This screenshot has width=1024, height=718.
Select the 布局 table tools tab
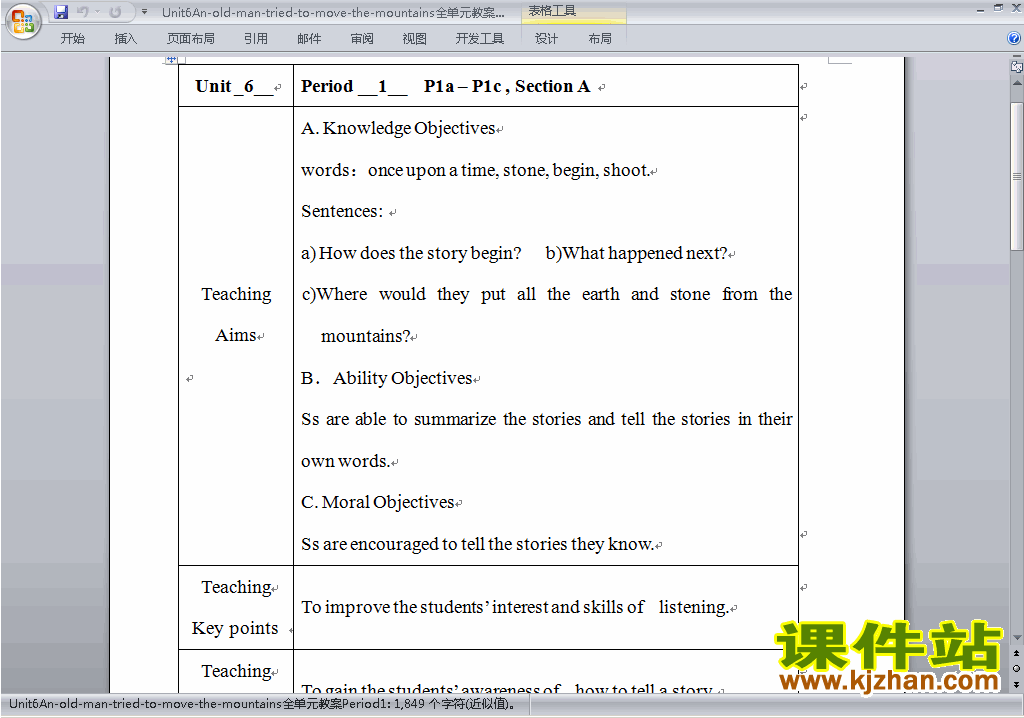point(600,39)
